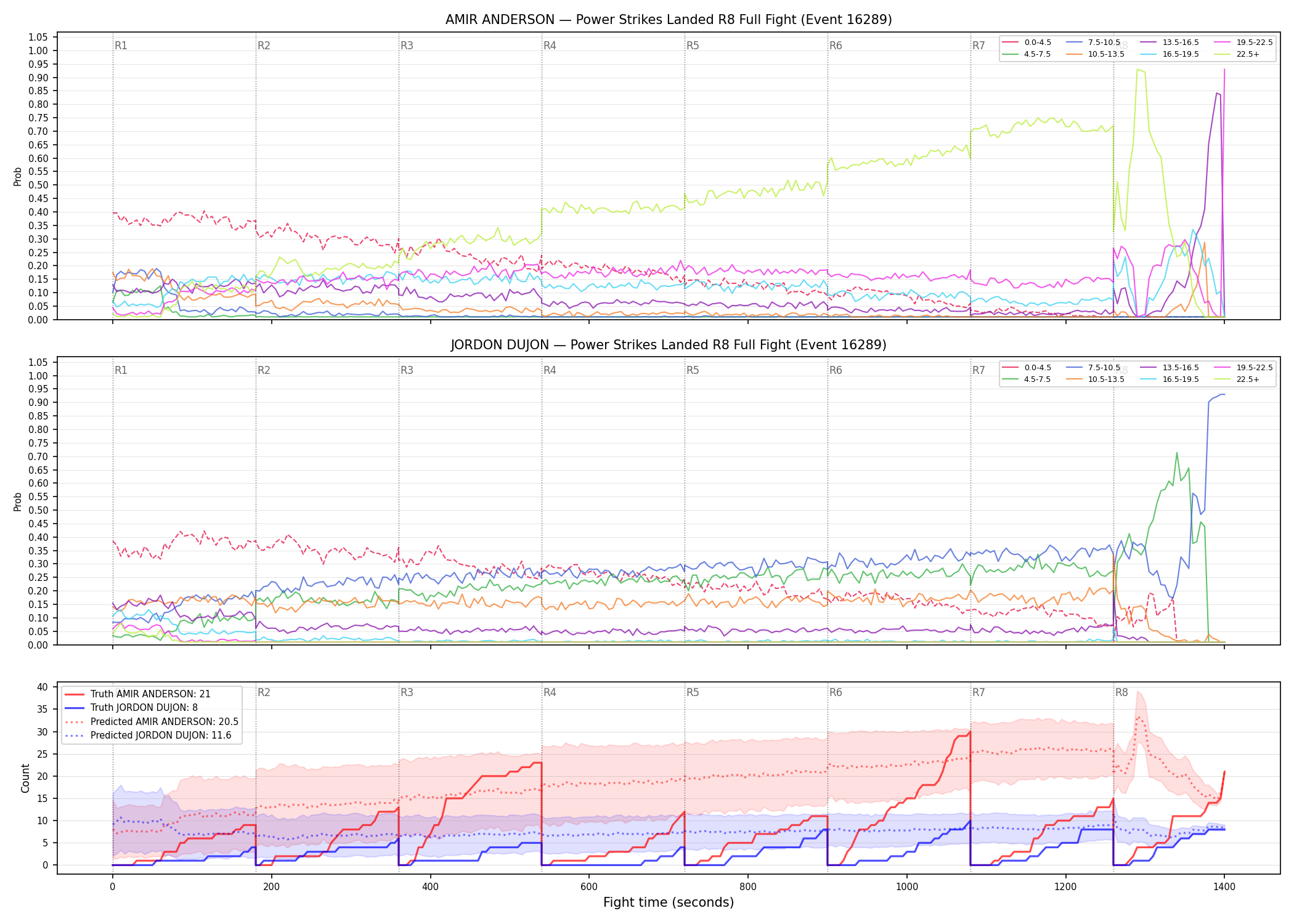Click the dotted red swatch beside Predicted AMIR ANDERSON
Screen dimensions: 1294x924
click(75, 722)
